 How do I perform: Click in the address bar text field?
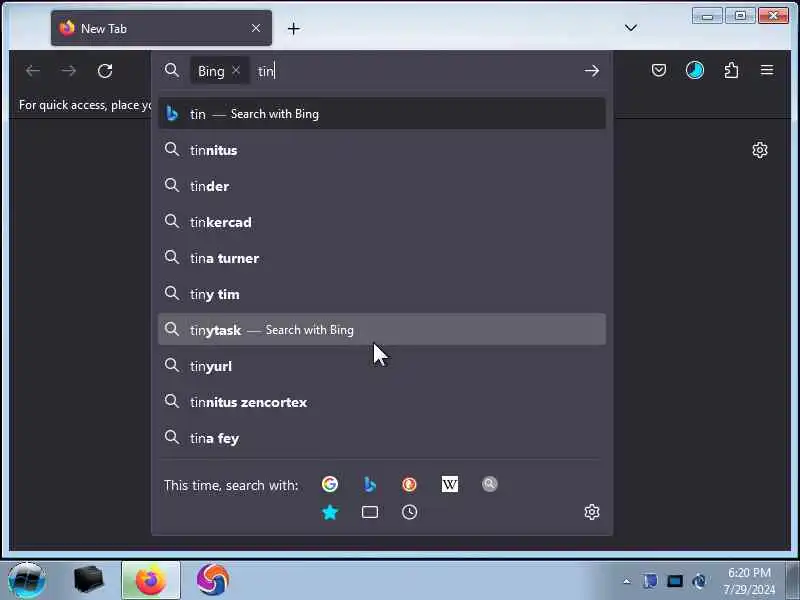416,71
